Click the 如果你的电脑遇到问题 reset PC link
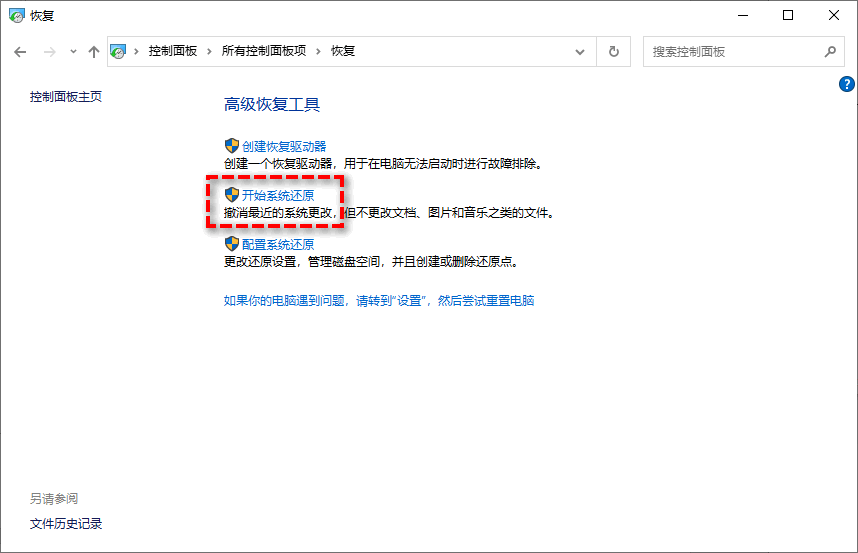Image resolution: width=858 pixels, height=553 pixels. click(x=379, y=300)
